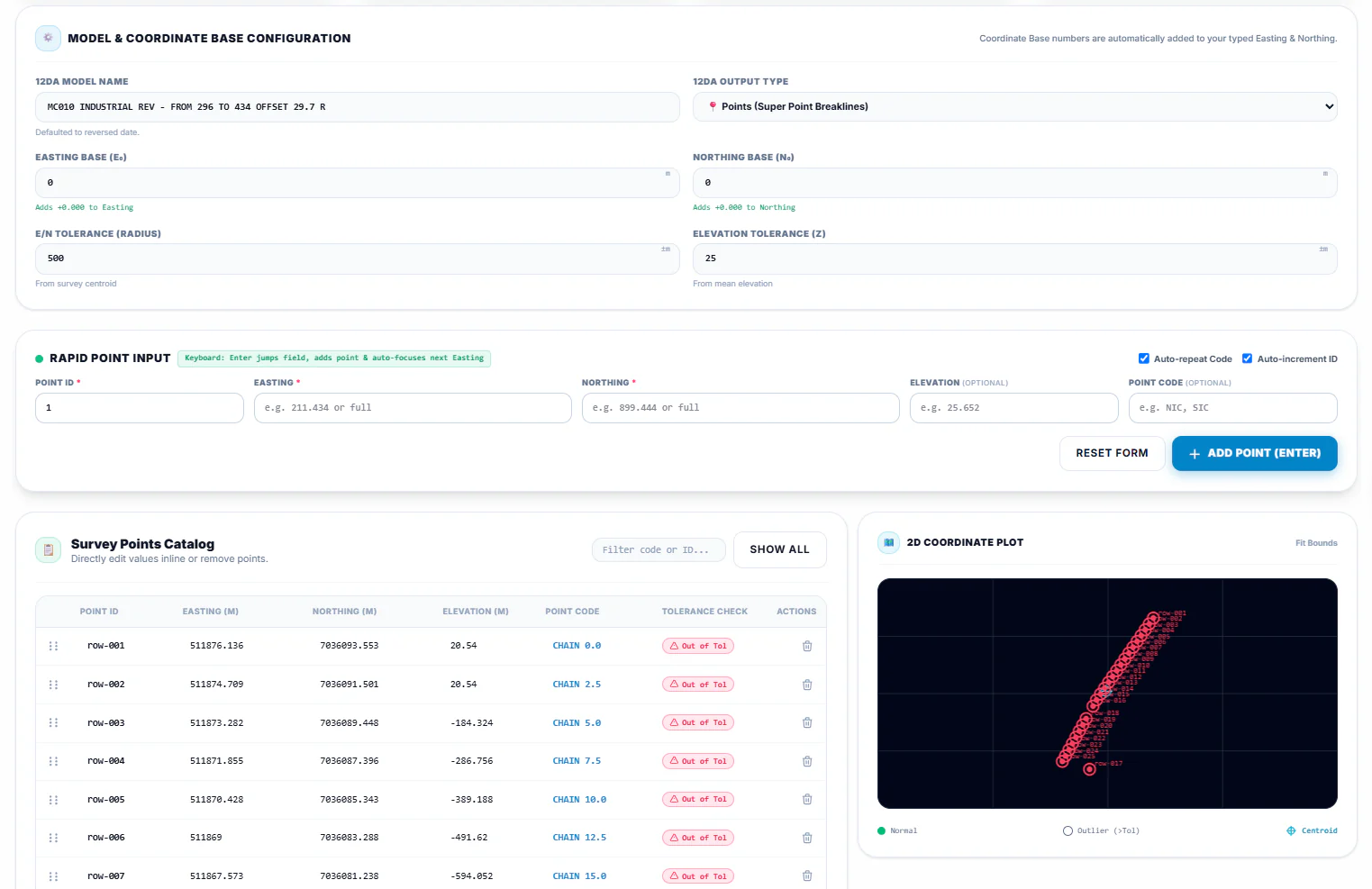The image size is (1372, 889).
Task: Focus the Northing Base input
Action: tap(1014, 183)
